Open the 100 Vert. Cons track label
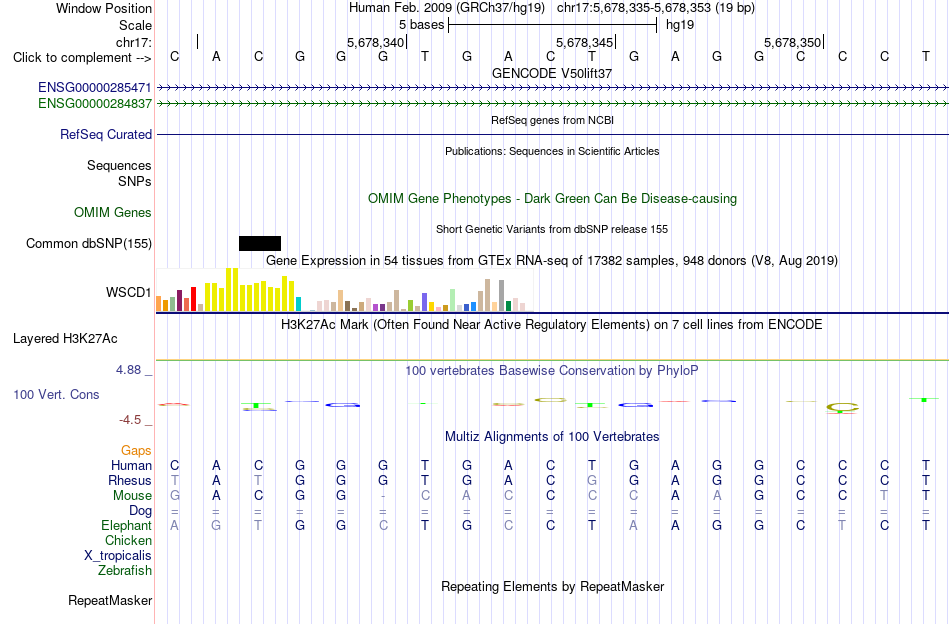The height and width of the screenshot is (624, 950). 56,394
